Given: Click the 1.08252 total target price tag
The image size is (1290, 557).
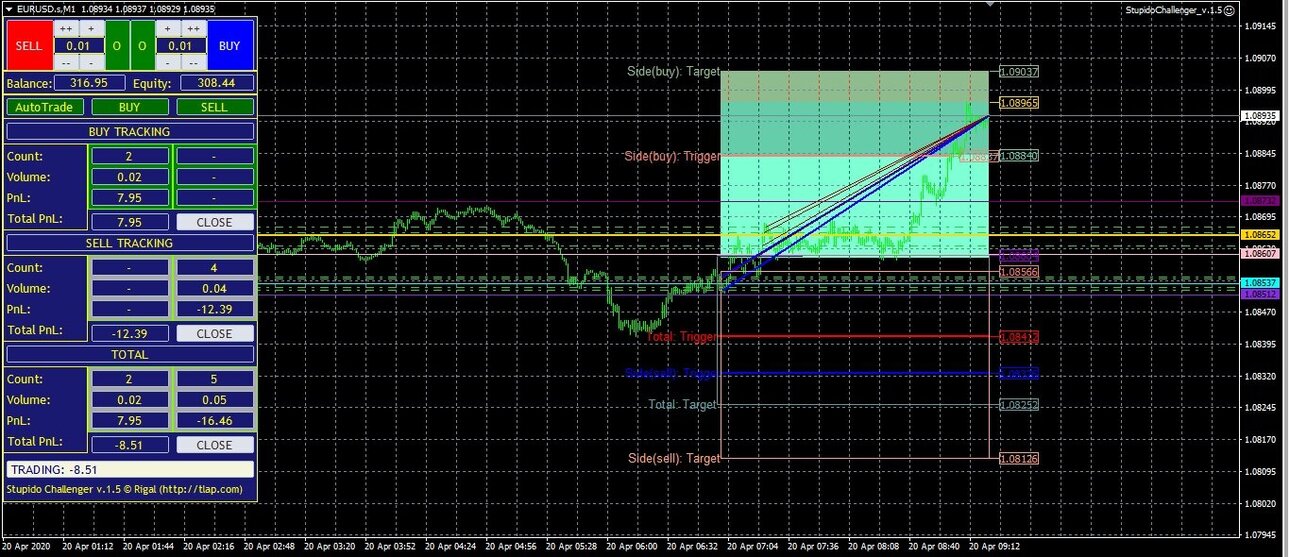Looking at the screenshot, I should pos(1020,405).
